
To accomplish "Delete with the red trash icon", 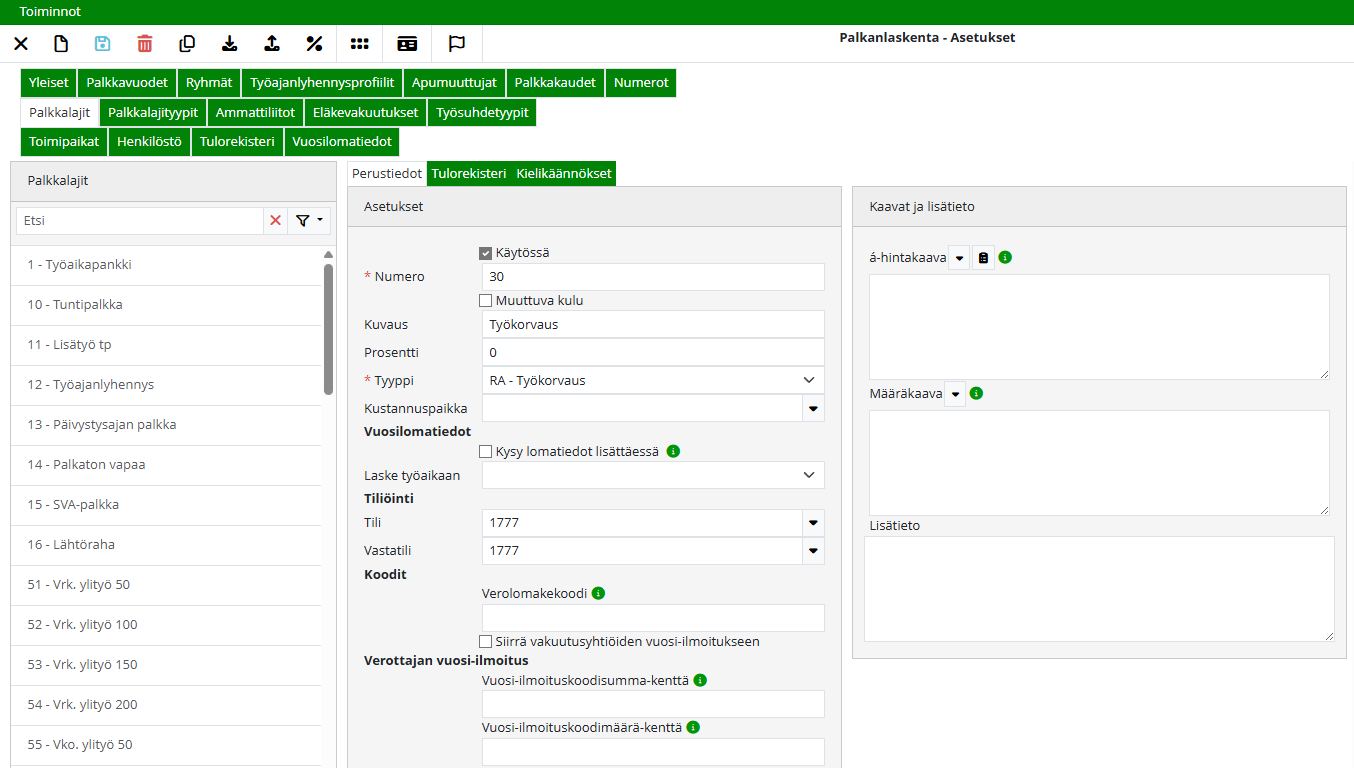I will point(145,44).
